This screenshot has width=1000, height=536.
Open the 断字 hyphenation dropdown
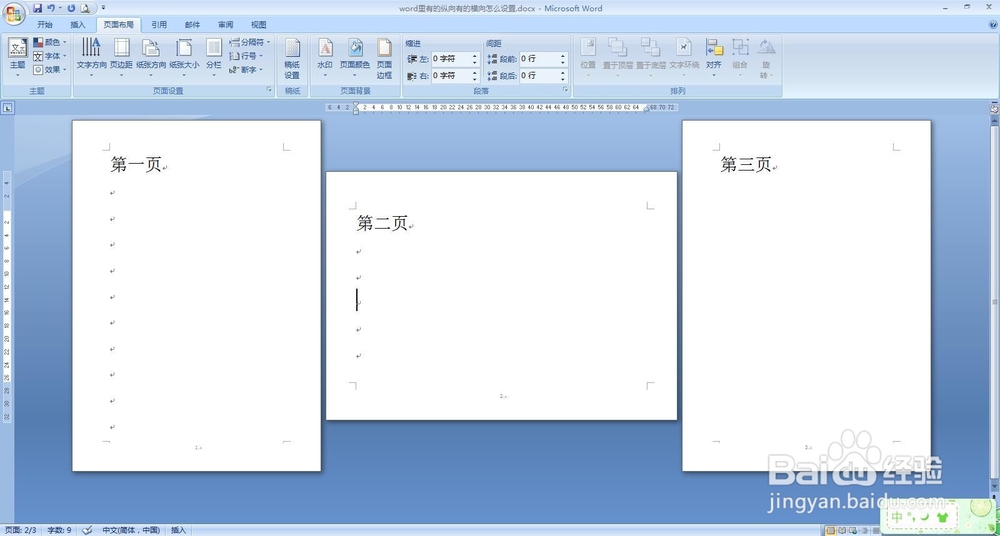(246, 70)
